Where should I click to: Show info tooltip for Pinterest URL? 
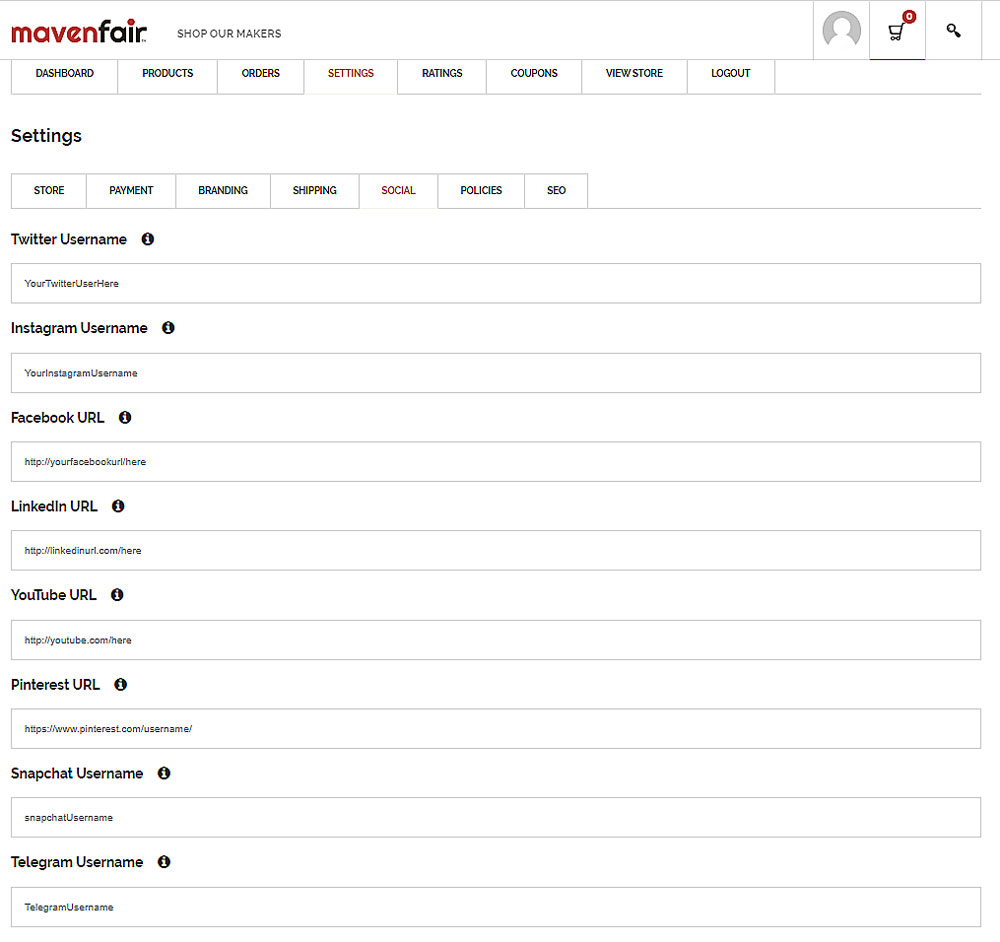click(x=121, y=685)
